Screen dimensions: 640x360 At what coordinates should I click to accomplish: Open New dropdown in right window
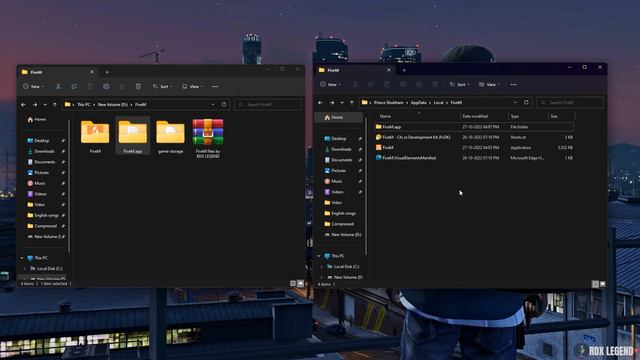click(331, 84)
